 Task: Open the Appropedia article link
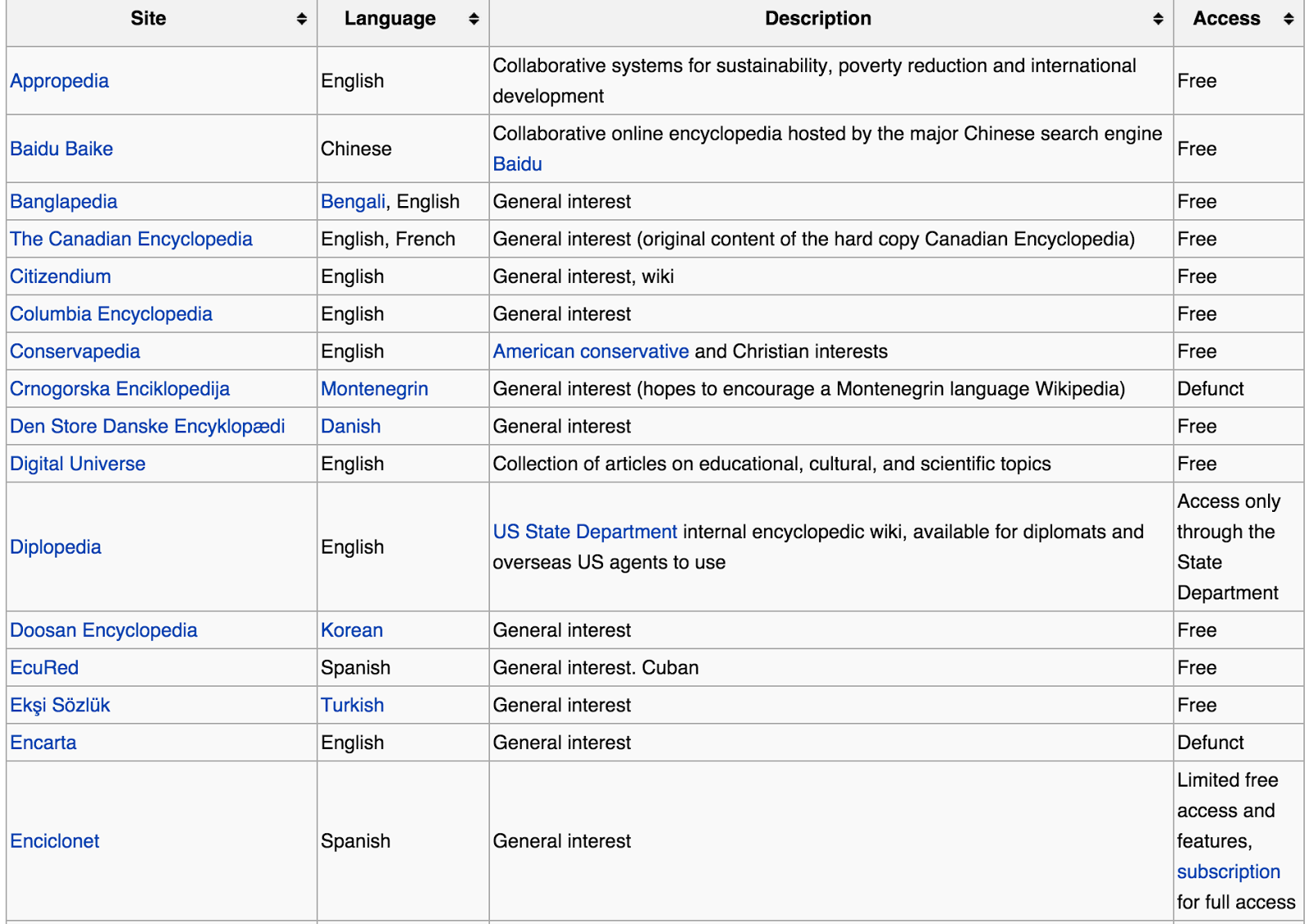59,80
